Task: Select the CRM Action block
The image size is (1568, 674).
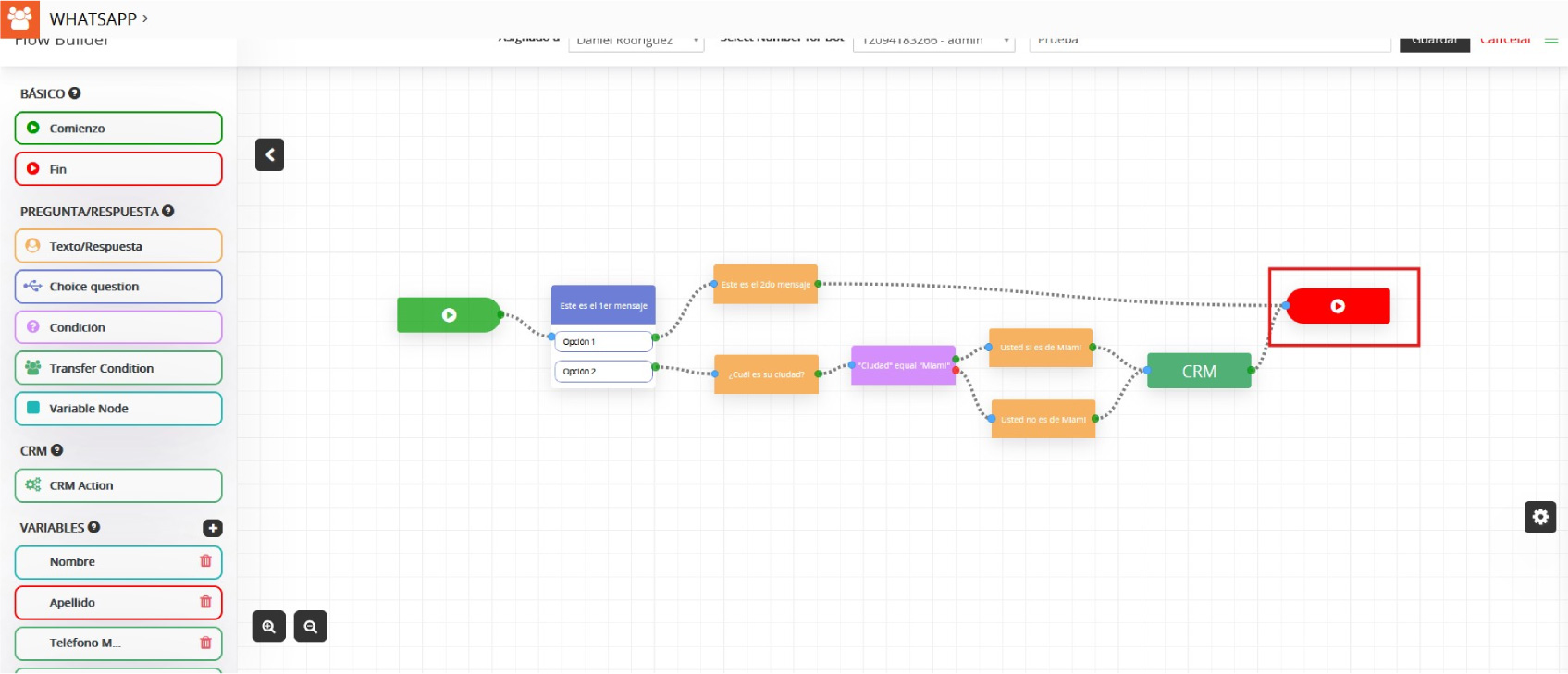Action: 118,485
